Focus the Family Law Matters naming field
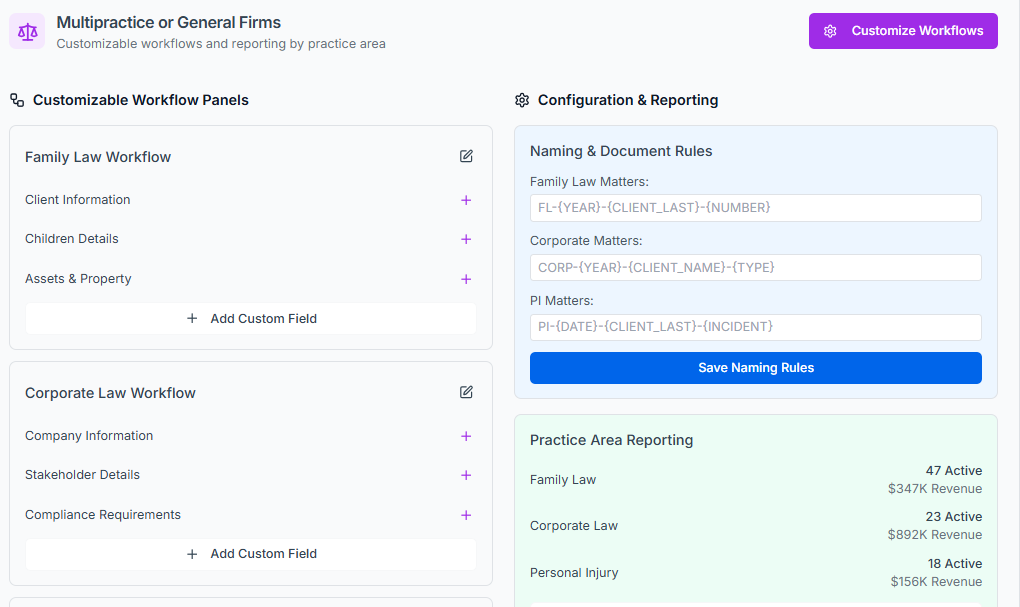The width and height of the screenshot is (1020, 607). (x=755, y=208)
